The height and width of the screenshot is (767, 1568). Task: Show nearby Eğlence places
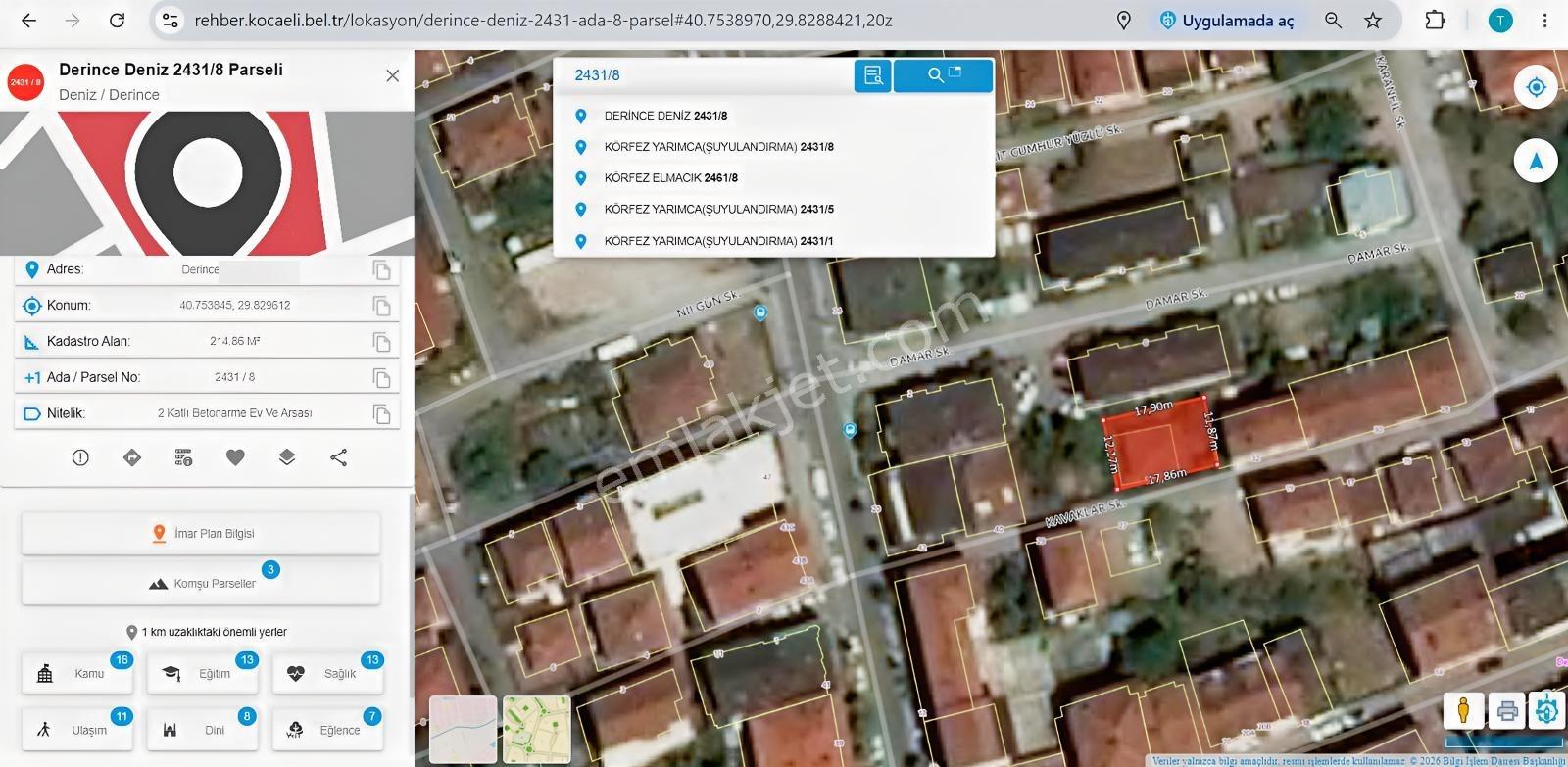tap(328, 730)
